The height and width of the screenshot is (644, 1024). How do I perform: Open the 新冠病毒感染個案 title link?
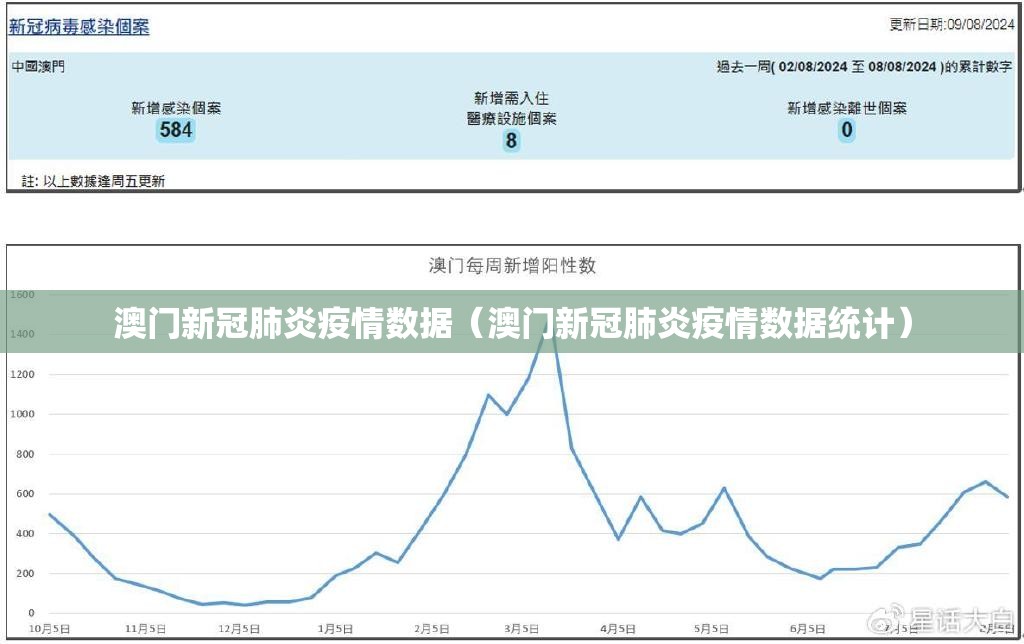point(79,27)
